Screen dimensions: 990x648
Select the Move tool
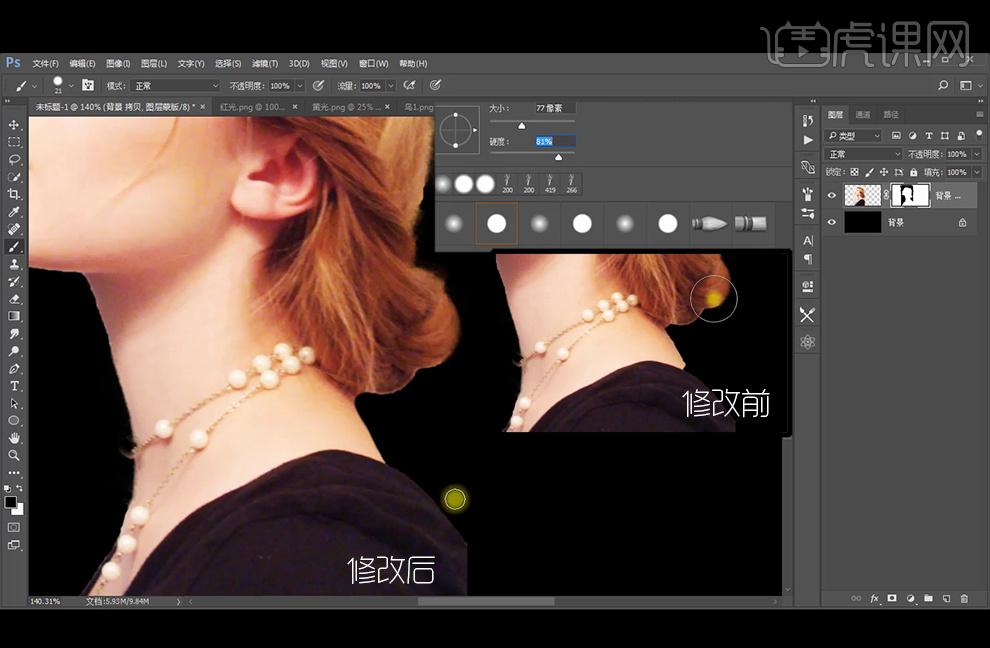(x=14, y=125)
